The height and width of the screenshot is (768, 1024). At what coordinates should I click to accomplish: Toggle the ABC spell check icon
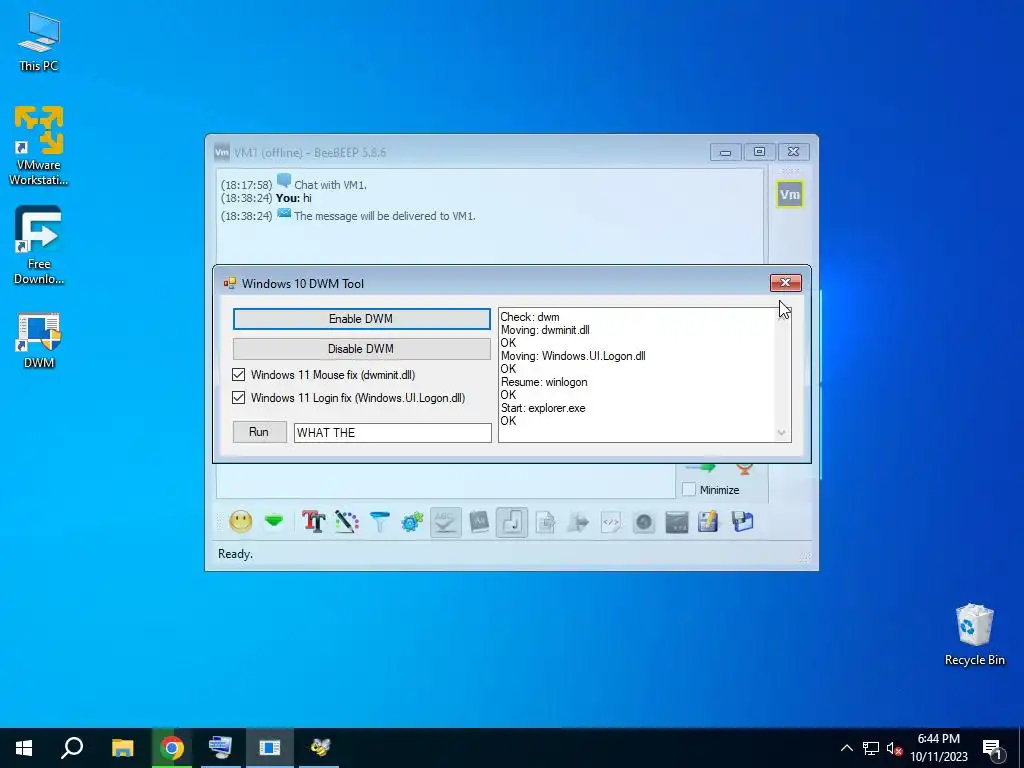[x=446, y=522]
